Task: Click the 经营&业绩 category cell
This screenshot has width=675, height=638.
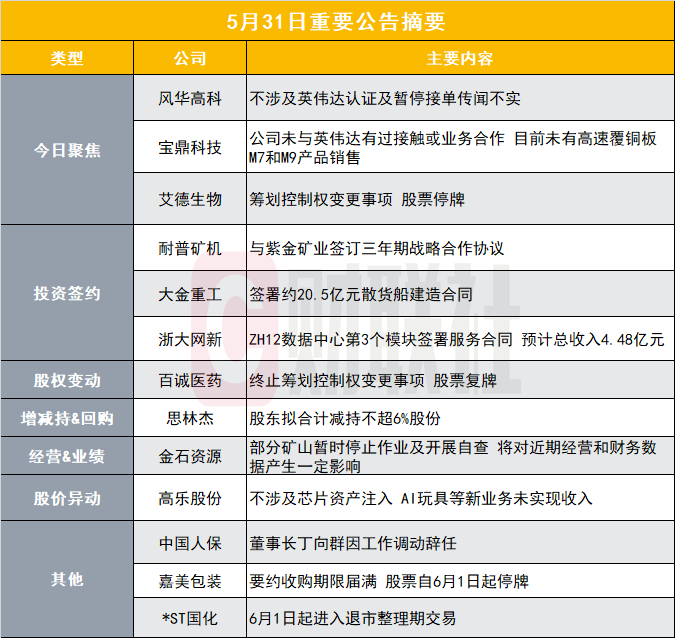Action: pyautogui.click(x=67, y=456)
